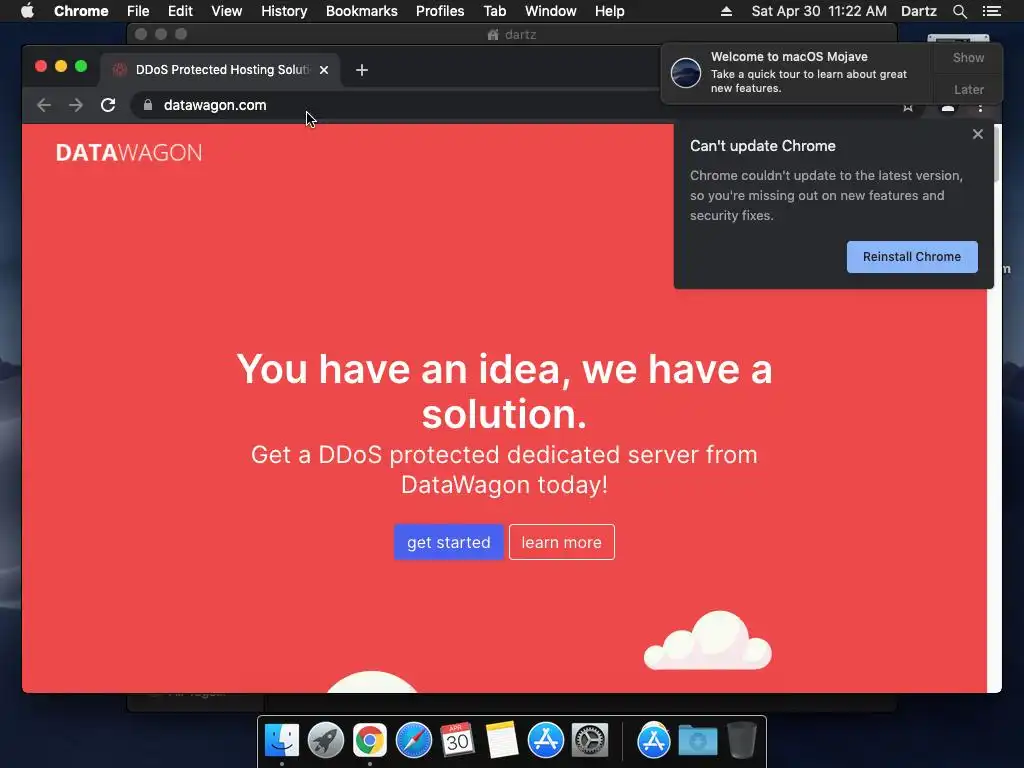Open the Help menu
Image resolution: width=1024 pixels, height=768 pixels.
click(x=609, y=11)
